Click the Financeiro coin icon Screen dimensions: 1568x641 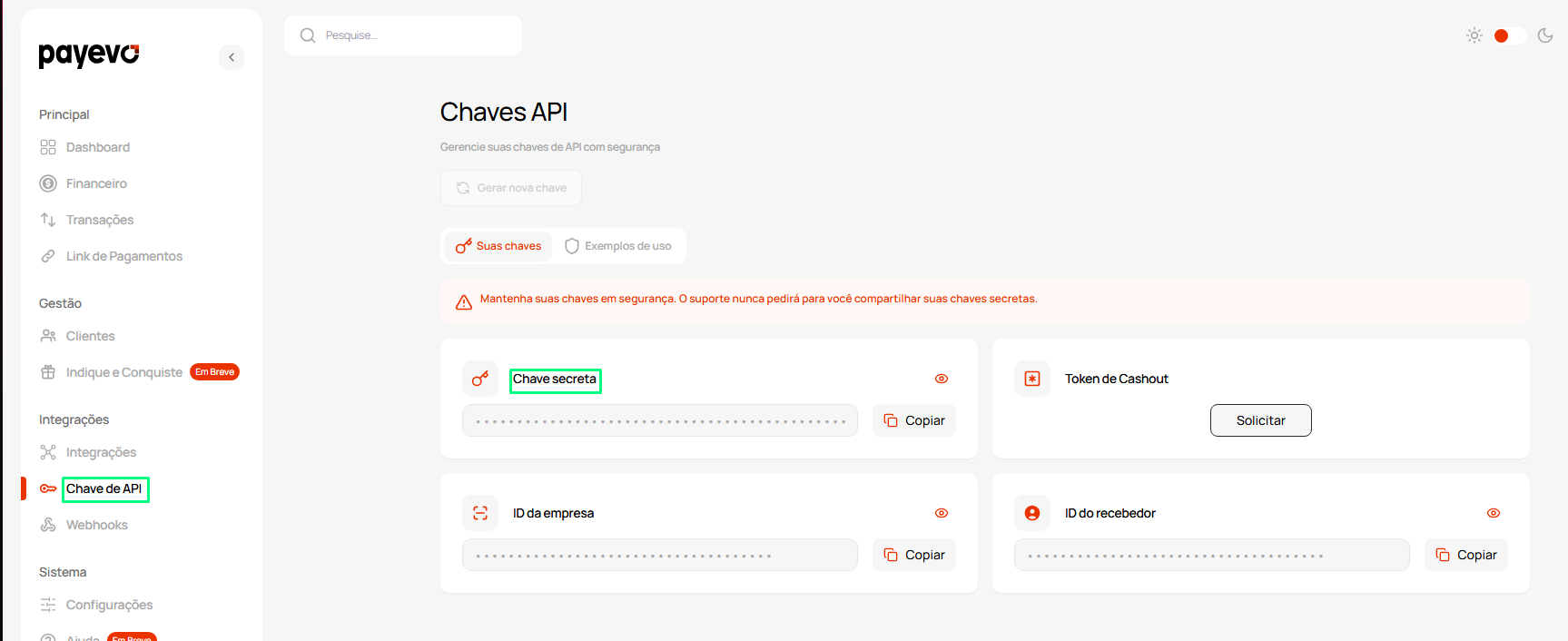(48, 183)
